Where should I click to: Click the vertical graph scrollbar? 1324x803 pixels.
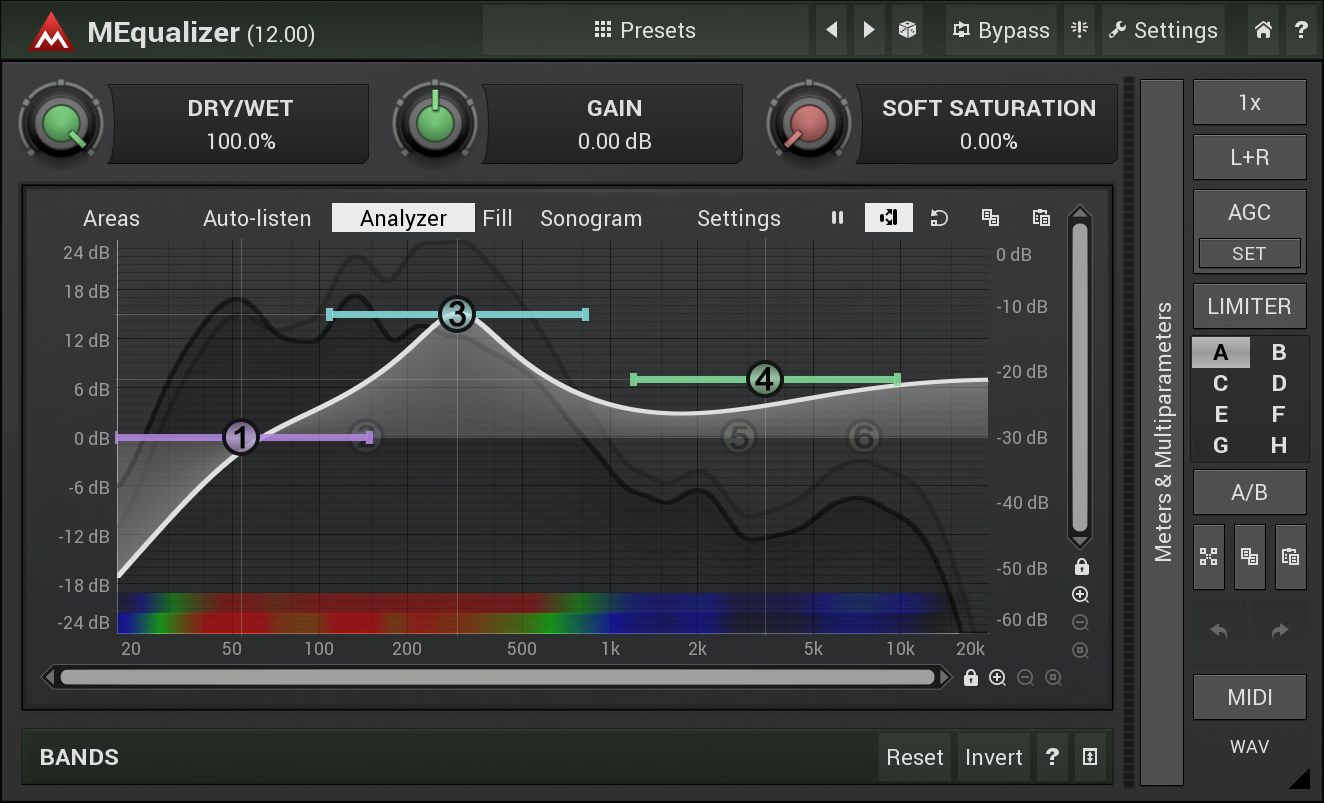click(x=1080, y=378)
